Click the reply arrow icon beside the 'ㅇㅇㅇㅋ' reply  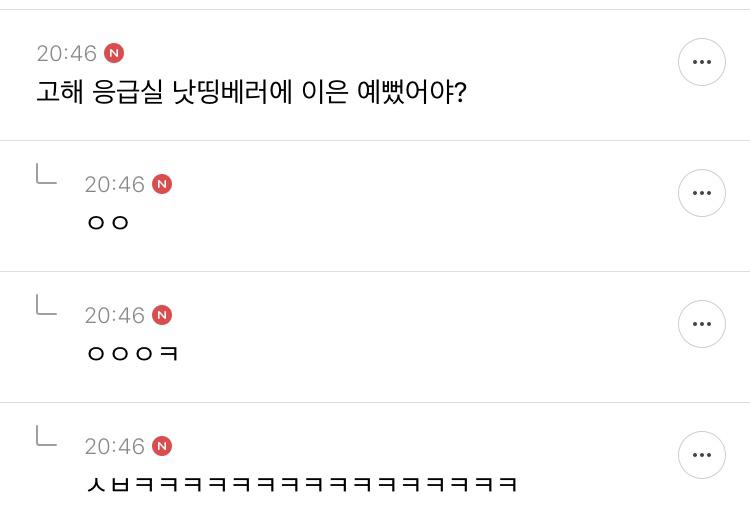click(x=46, y=304)
